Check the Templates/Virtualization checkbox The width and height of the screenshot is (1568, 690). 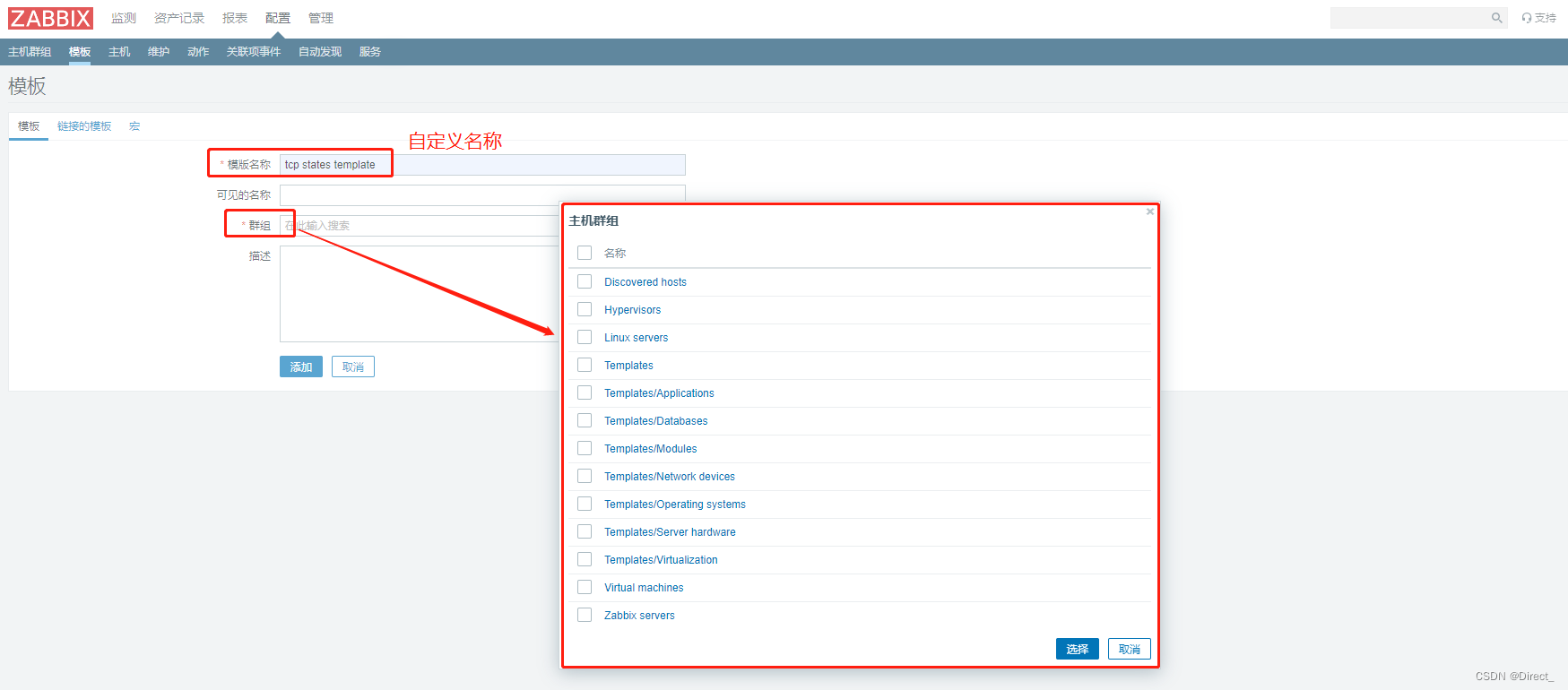[585, 559]
